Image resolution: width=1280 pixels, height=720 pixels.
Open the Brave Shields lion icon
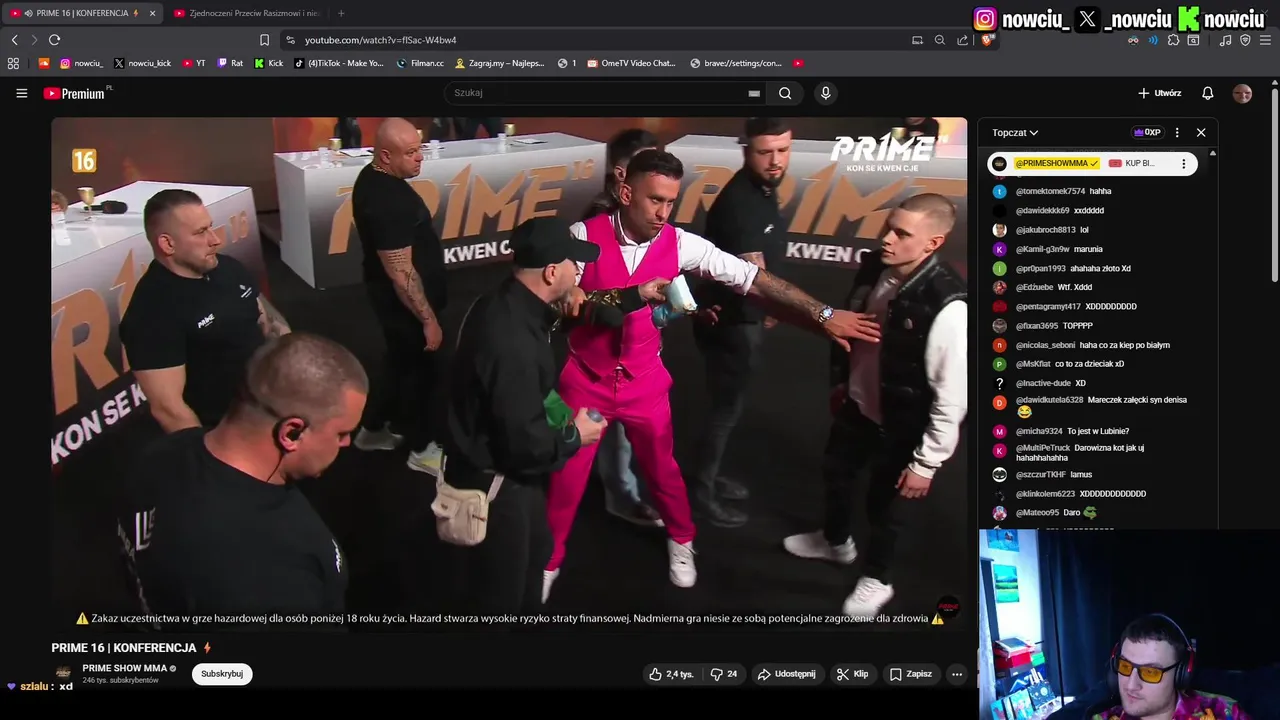click(x=987, y=40)
